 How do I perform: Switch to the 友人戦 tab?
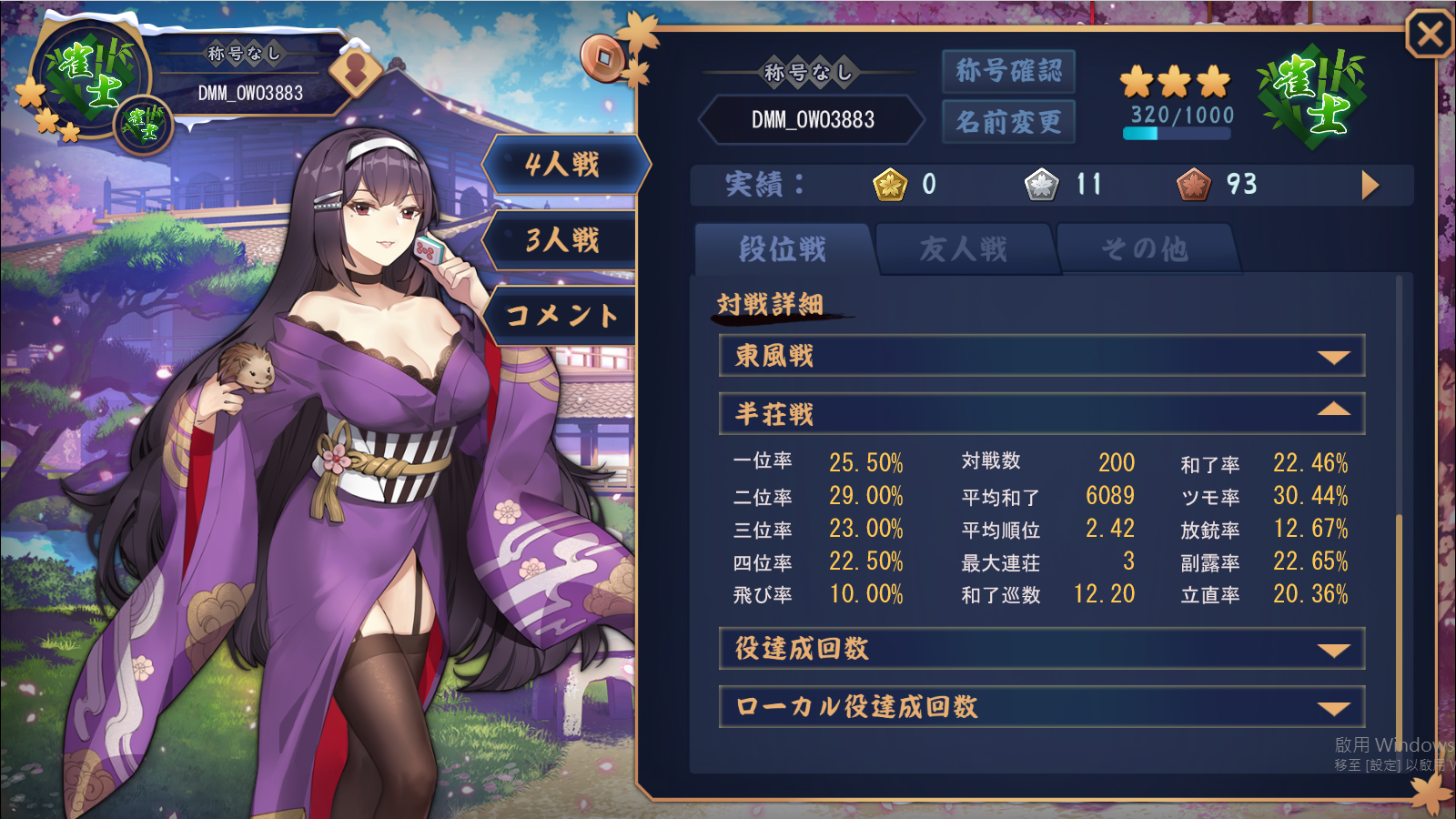pos(965,248)
